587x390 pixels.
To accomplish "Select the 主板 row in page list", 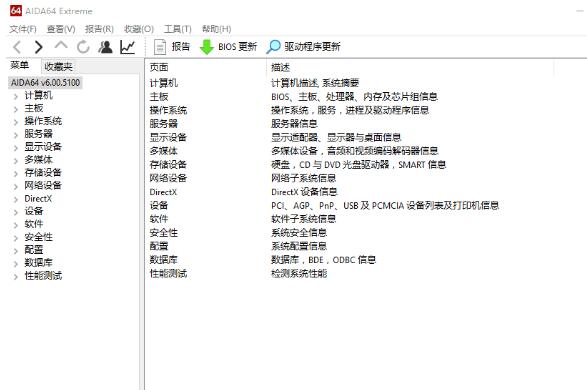I will point(159,97).
